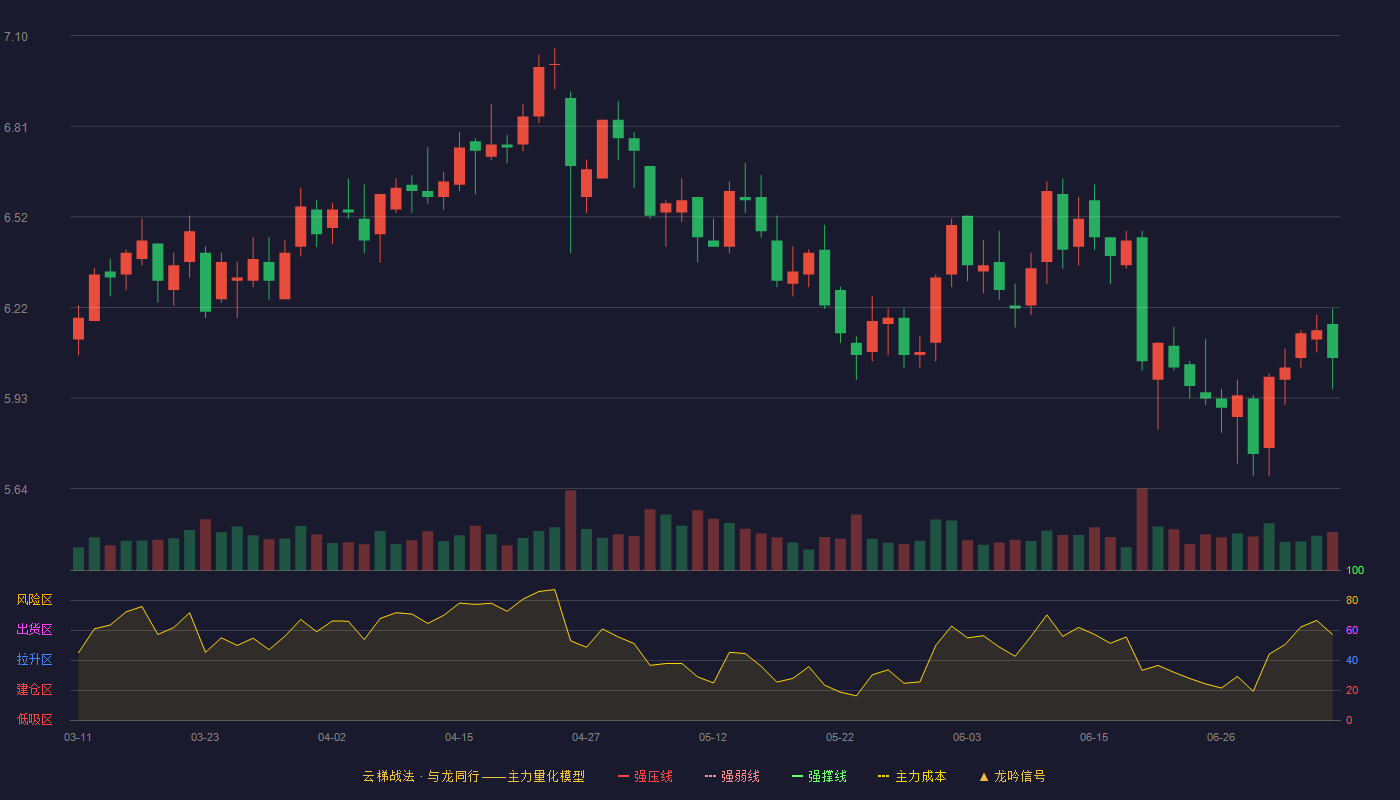Click the 建仓区 zone label

point(34,690)
